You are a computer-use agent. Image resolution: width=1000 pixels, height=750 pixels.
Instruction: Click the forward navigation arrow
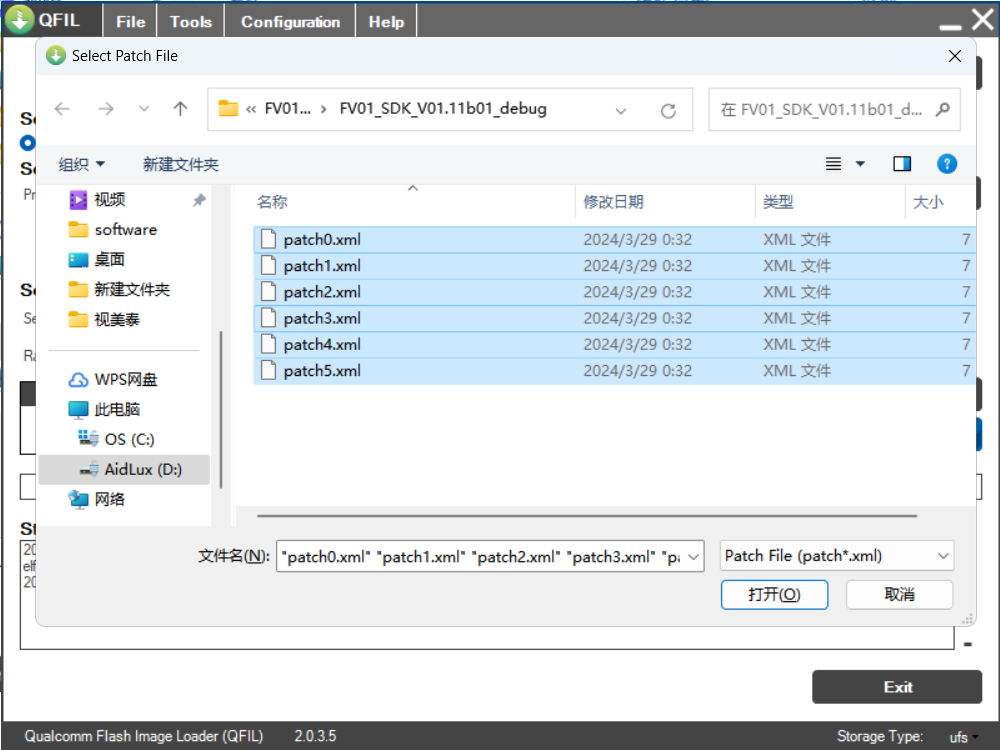click(106, 109)
